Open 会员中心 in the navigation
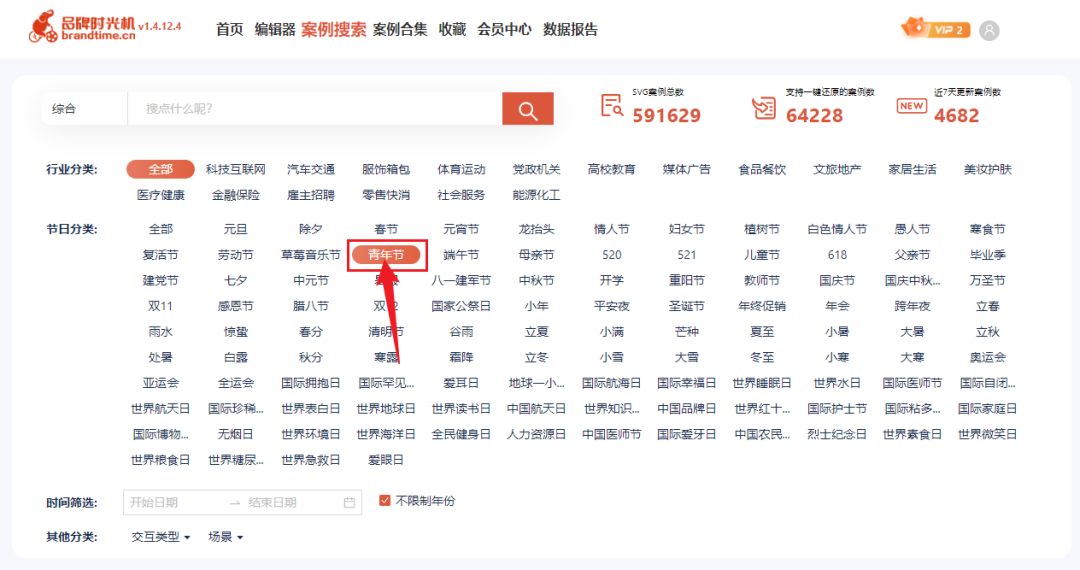The height and width of the screenshot is (570, 1080). click(x=504, y=30)
